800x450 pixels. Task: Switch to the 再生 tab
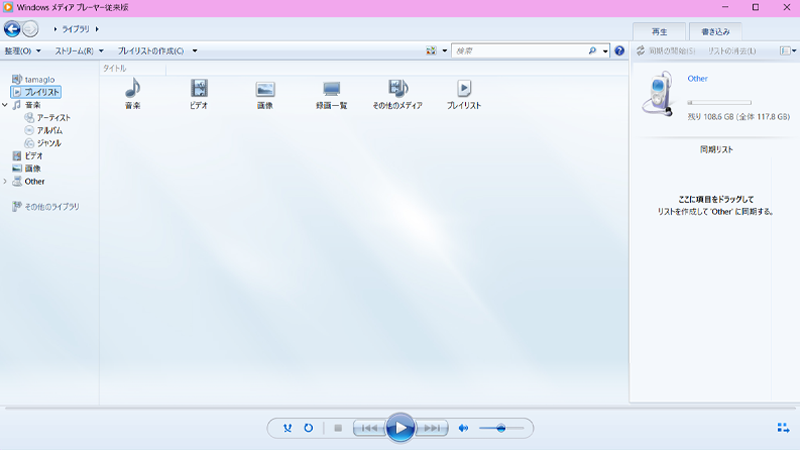660,32
